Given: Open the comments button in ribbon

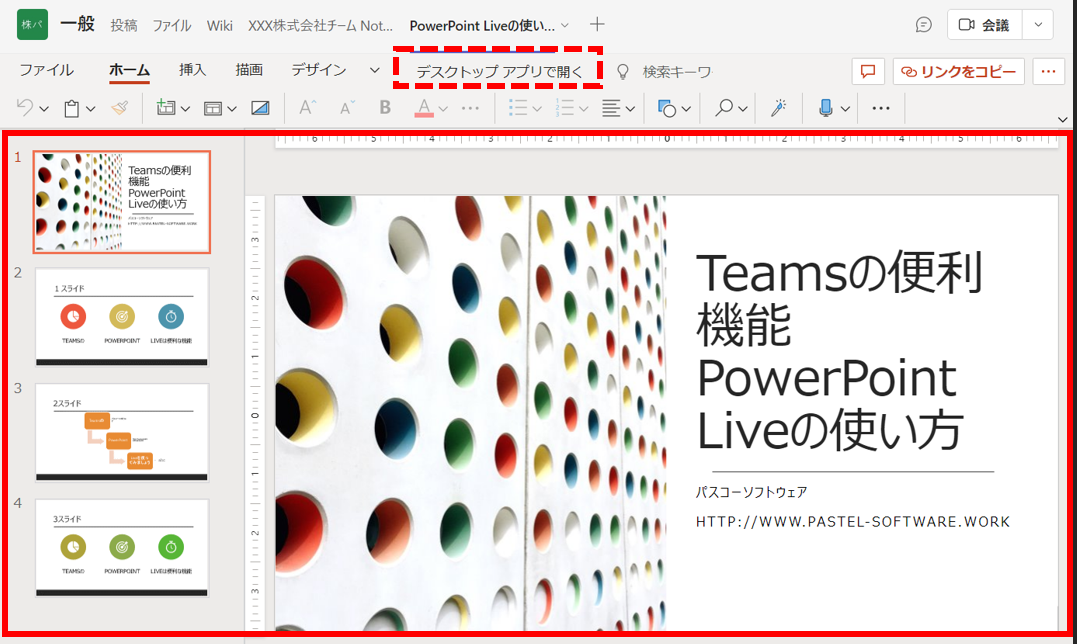Looking at the screenshot, I should coord(868,71).
